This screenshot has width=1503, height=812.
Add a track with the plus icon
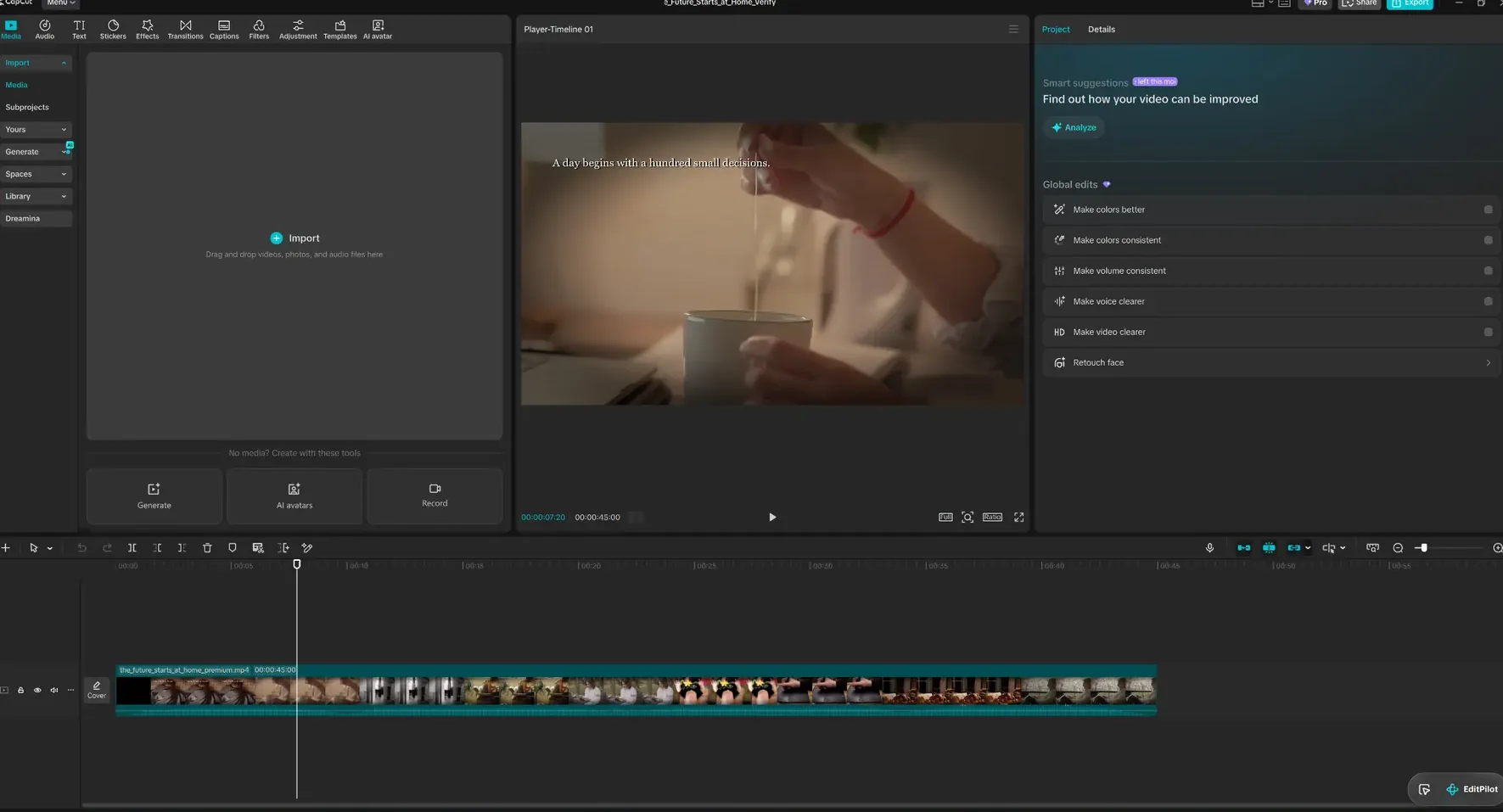click(6, 548)
